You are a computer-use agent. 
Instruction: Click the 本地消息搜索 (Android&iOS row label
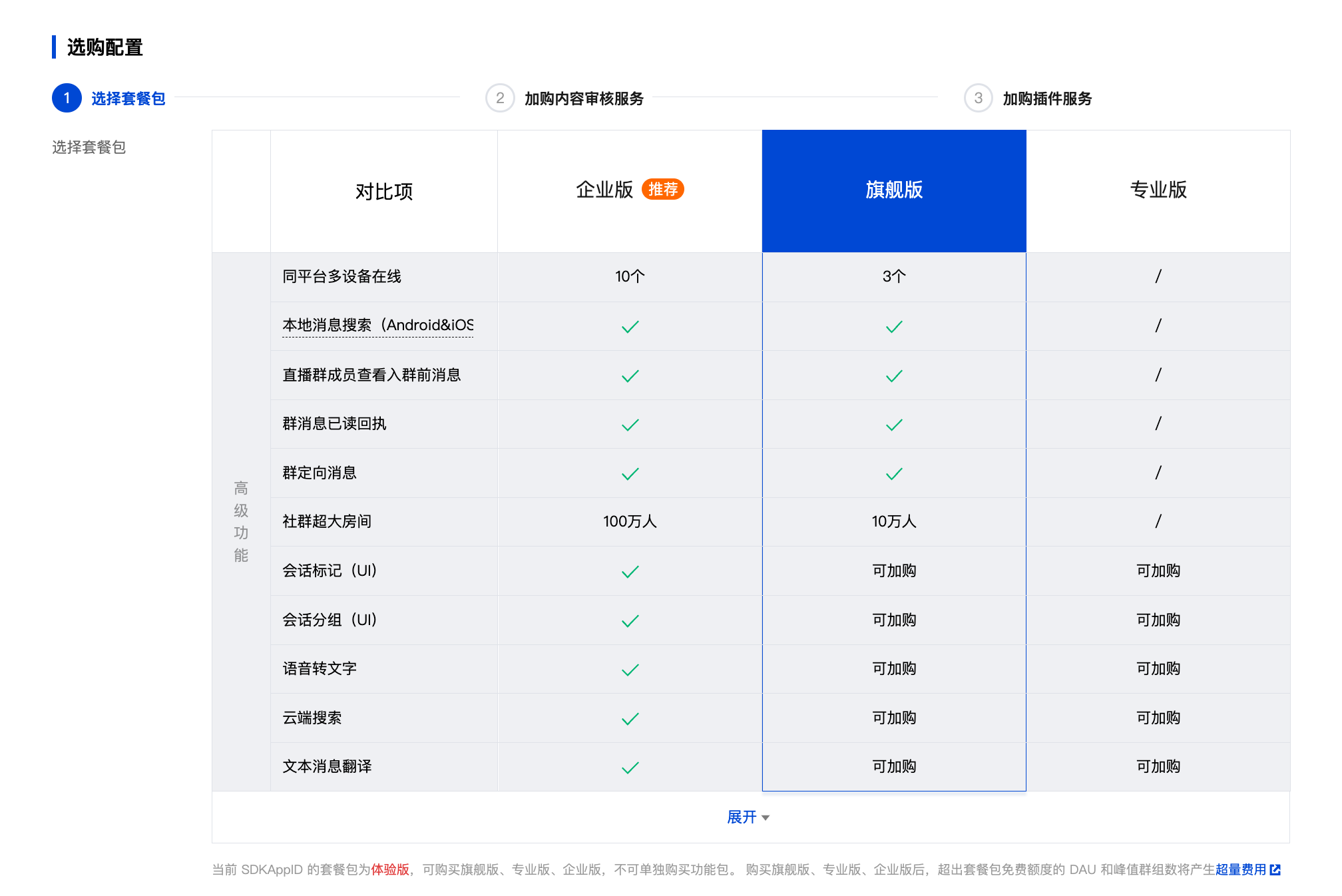[377, 326]
